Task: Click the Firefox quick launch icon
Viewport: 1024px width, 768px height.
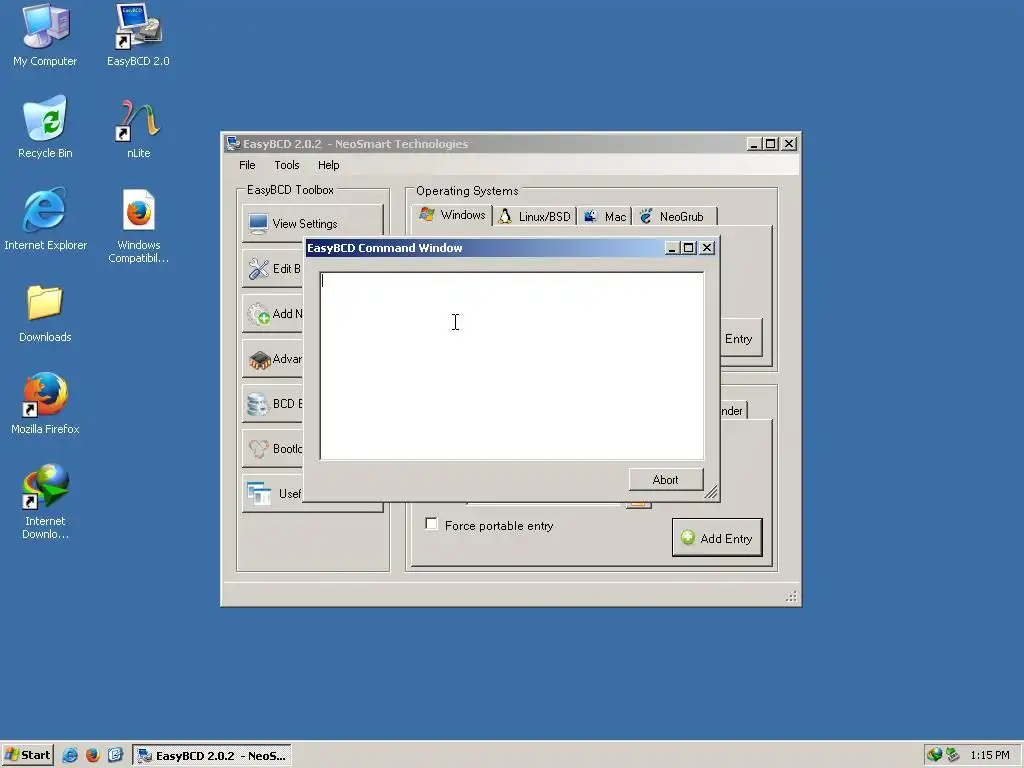Action: coord(93,755)
